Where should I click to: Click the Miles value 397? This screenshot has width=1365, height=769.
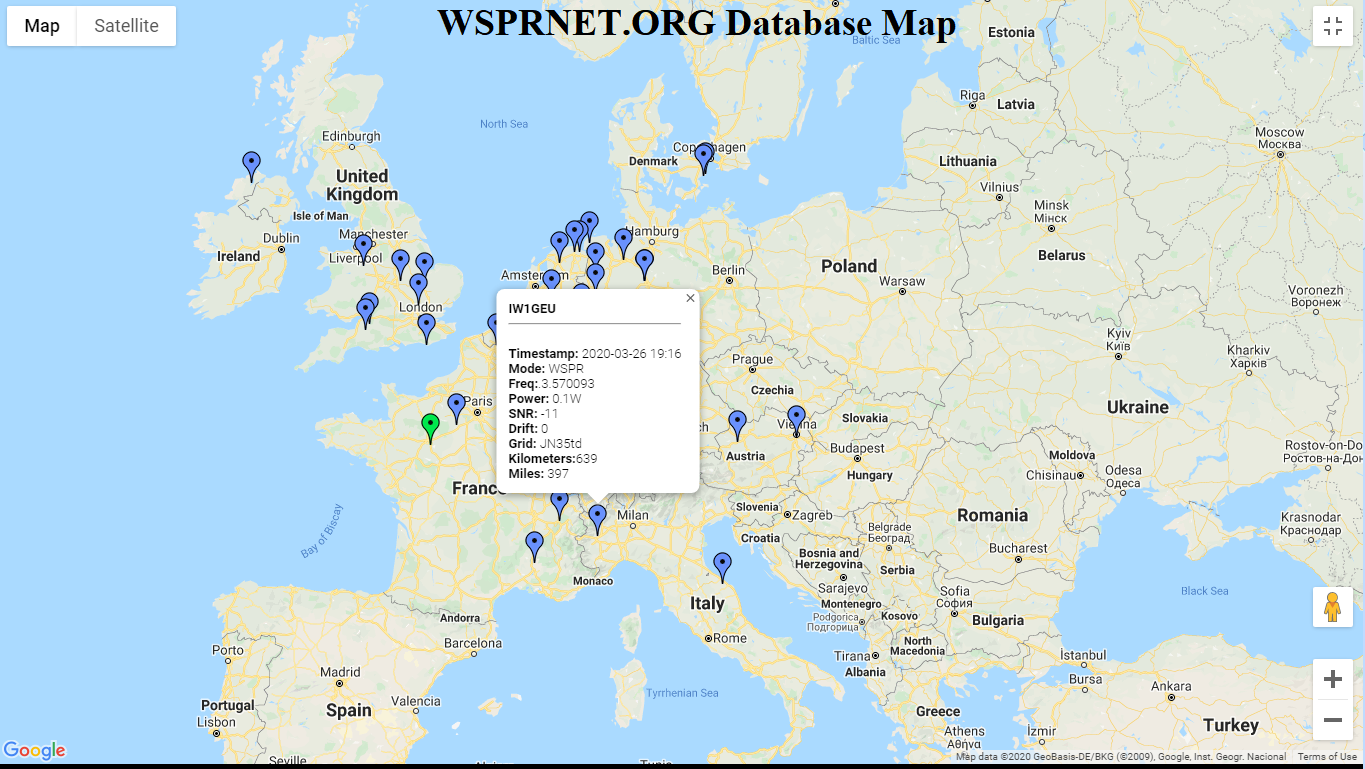(558, 474)
